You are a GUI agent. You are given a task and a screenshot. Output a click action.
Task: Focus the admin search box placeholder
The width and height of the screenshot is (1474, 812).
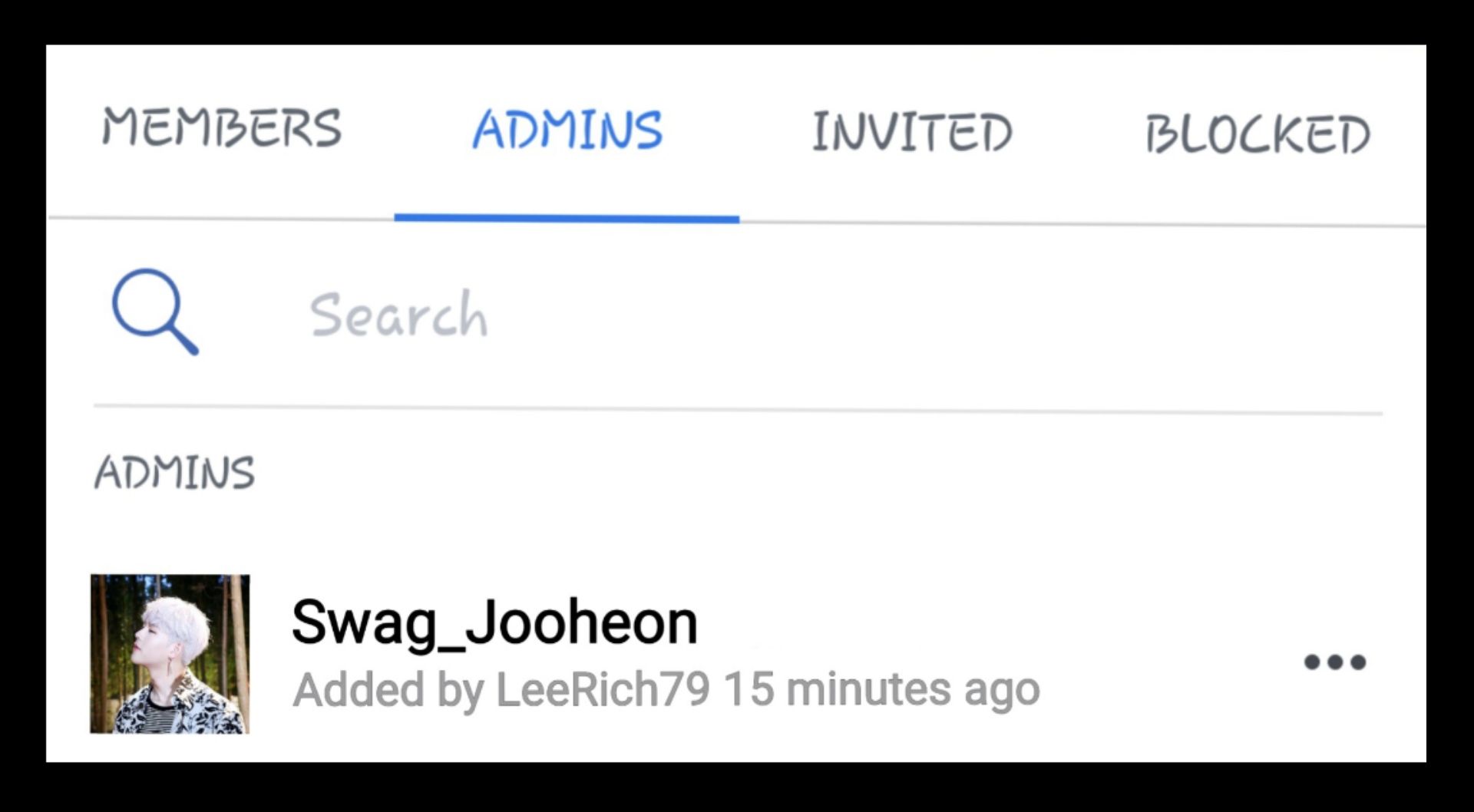click(398, 315)
